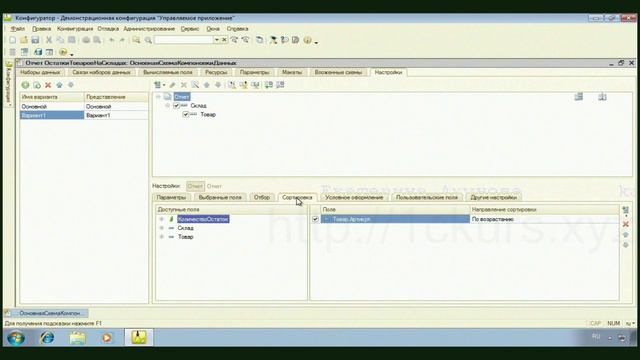The width and height of the screenshot is (640, 360).
Task: Click the Copy variant icon in variants toolbar
Action: coord(37,85)
